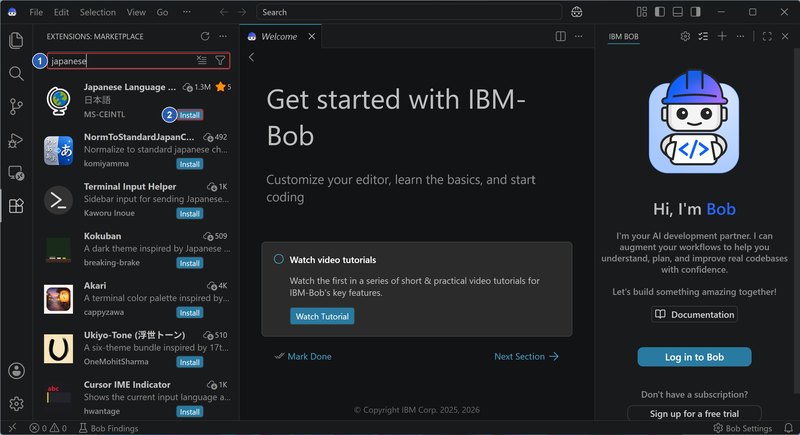
Task: Open Bob icon next to search bar
Action: 577,12
